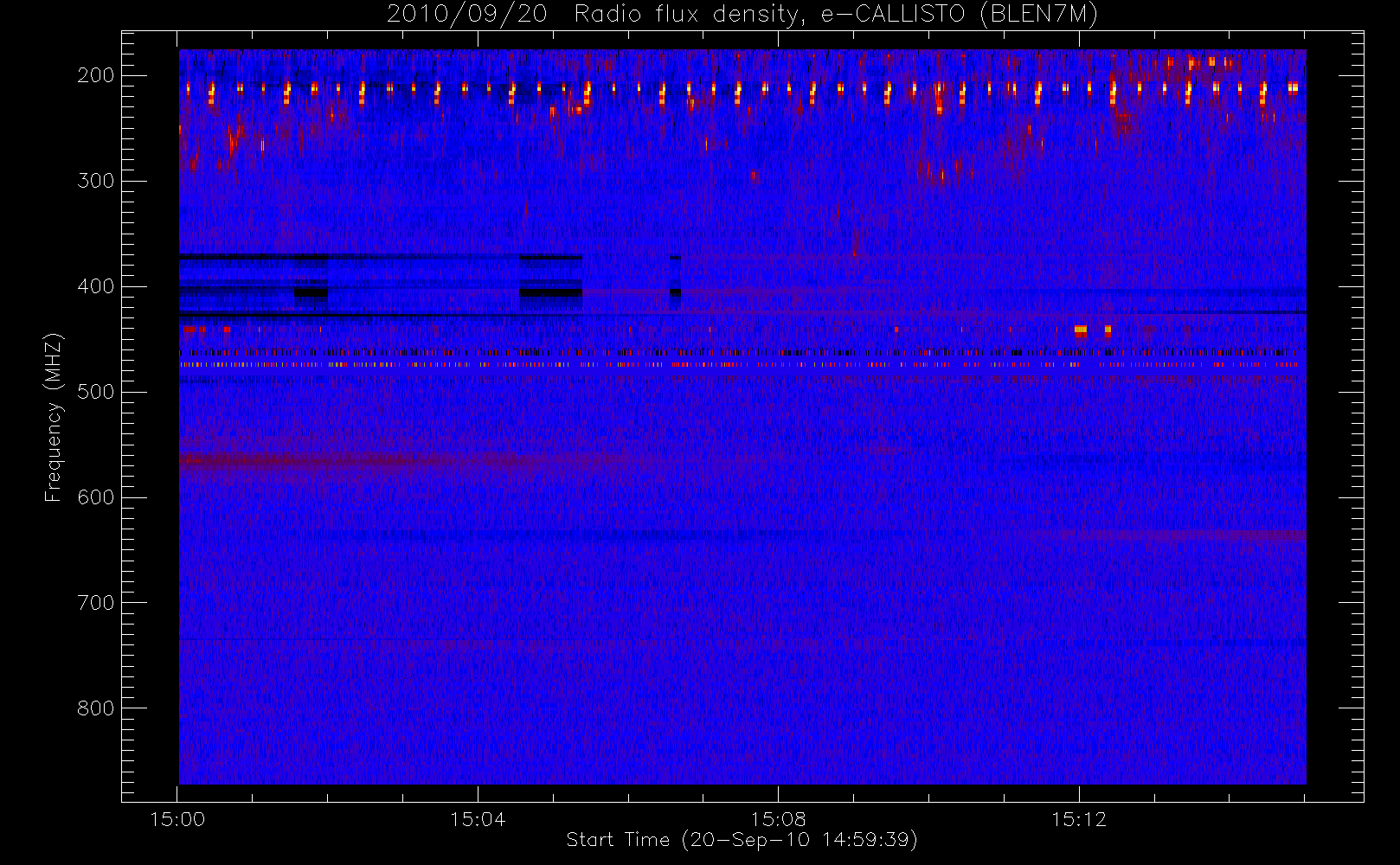Click the Frequency (MHZ) axis label
The height and width of the screenshot is (865, 1400).
point(54,417)
